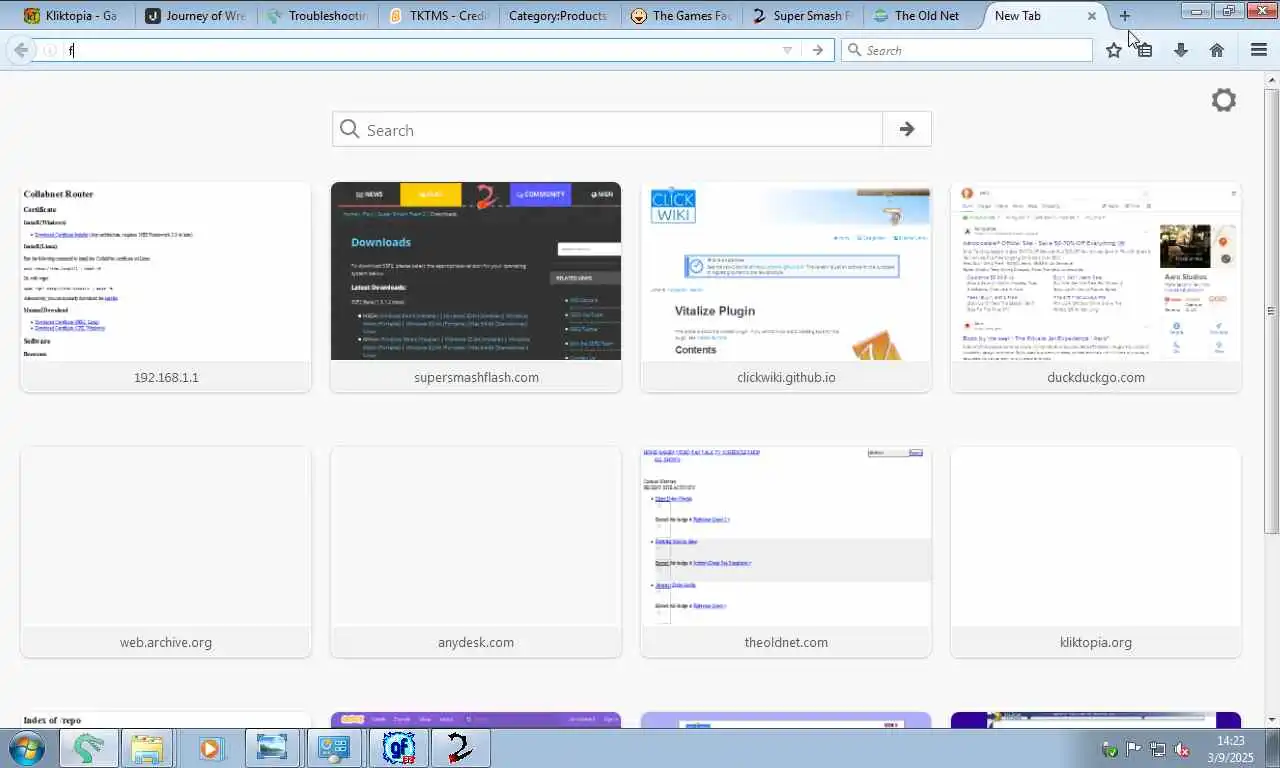The width and height of the screenshot is (1280, 768).
Task: Bookmark this page with the star
Action: (x=1114, y=50)
